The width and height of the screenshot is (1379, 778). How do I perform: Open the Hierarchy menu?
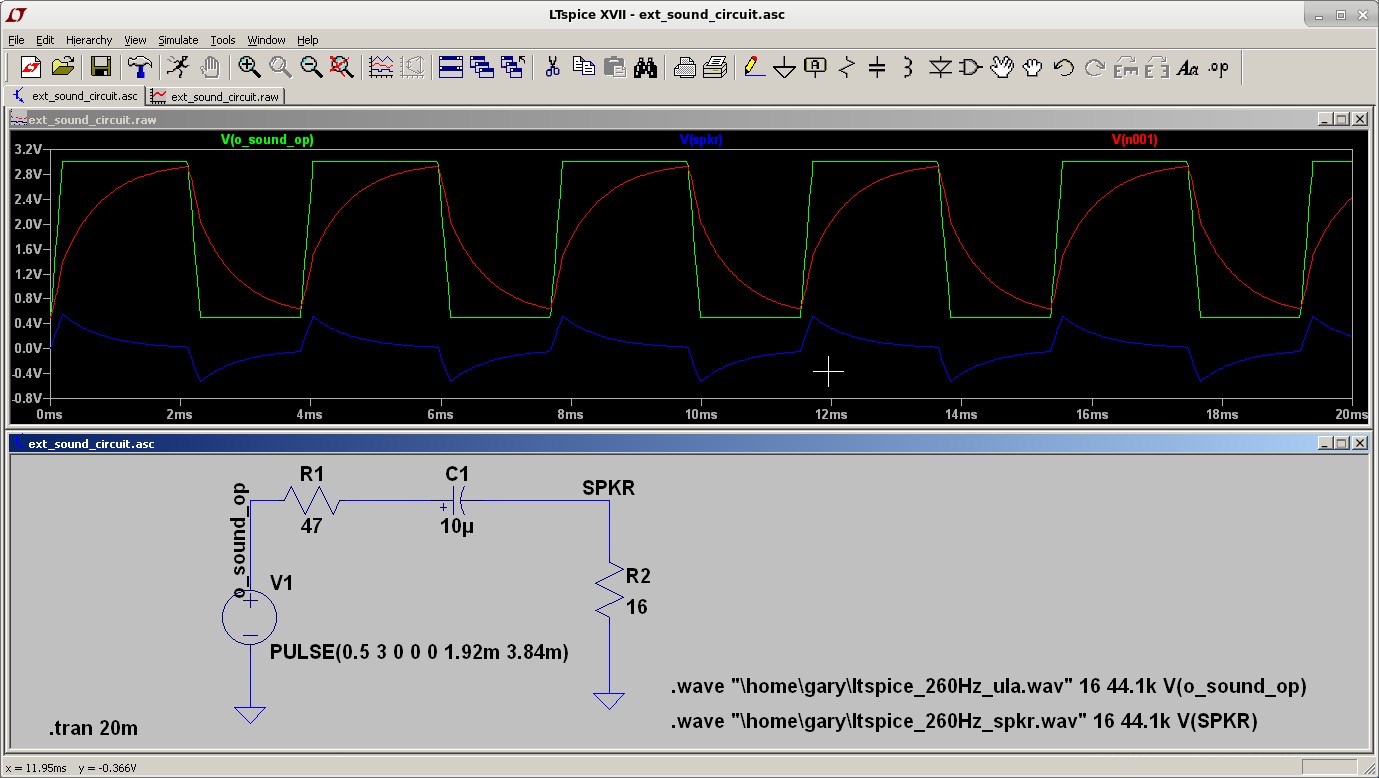point(89,40)
